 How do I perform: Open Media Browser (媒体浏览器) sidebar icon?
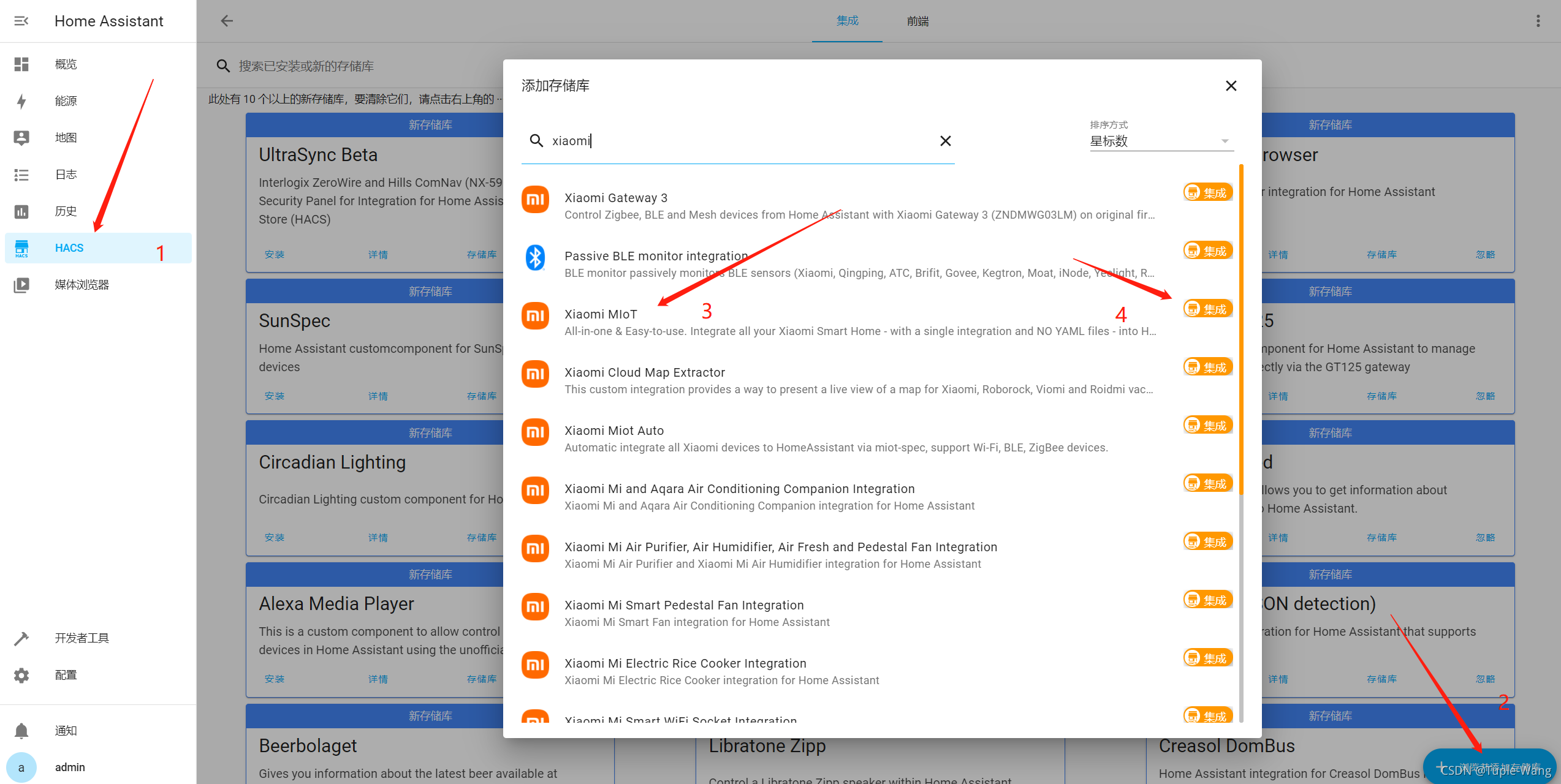(x=21, y=285)
